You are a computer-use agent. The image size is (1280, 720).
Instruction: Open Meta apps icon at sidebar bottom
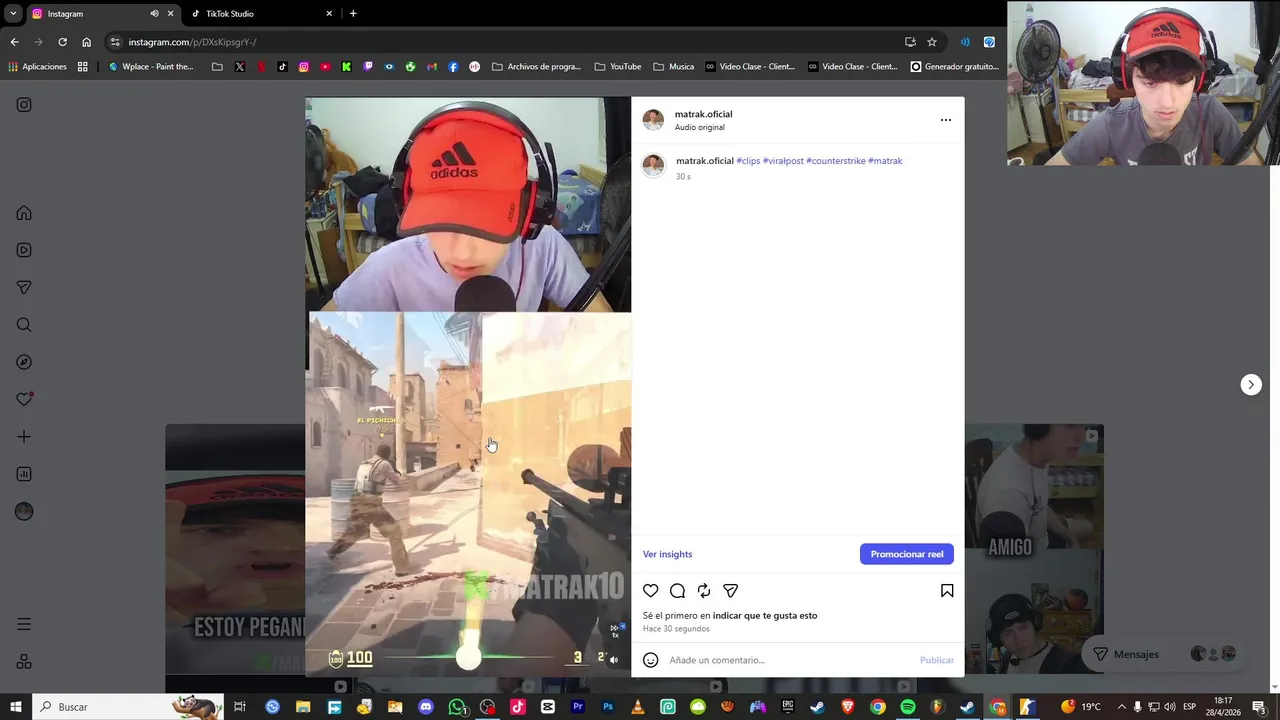[24, 662]
